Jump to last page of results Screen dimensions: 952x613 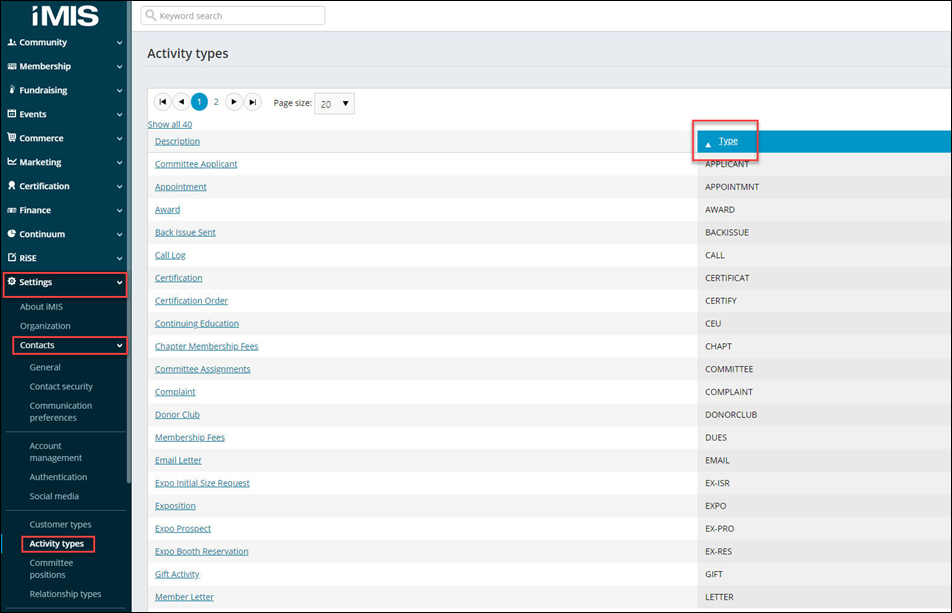click(x=253, y=102)
